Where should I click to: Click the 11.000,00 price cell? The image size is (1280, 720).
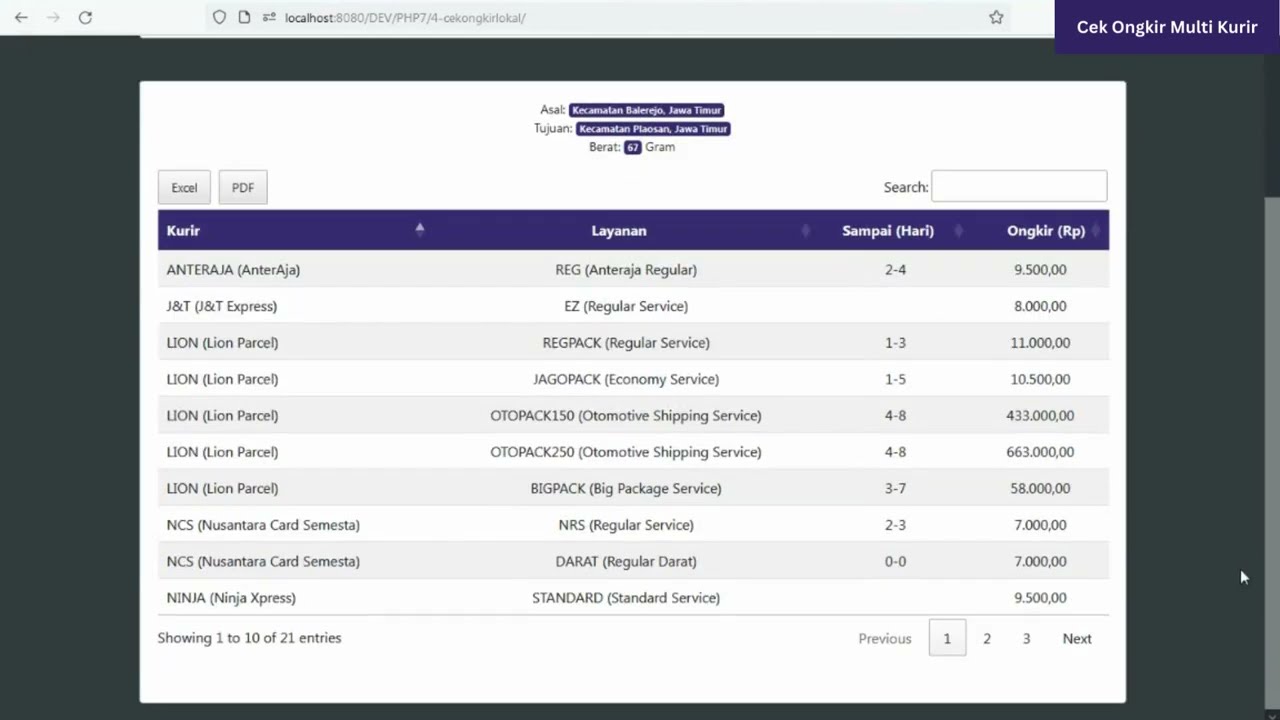pos(1040,342)
